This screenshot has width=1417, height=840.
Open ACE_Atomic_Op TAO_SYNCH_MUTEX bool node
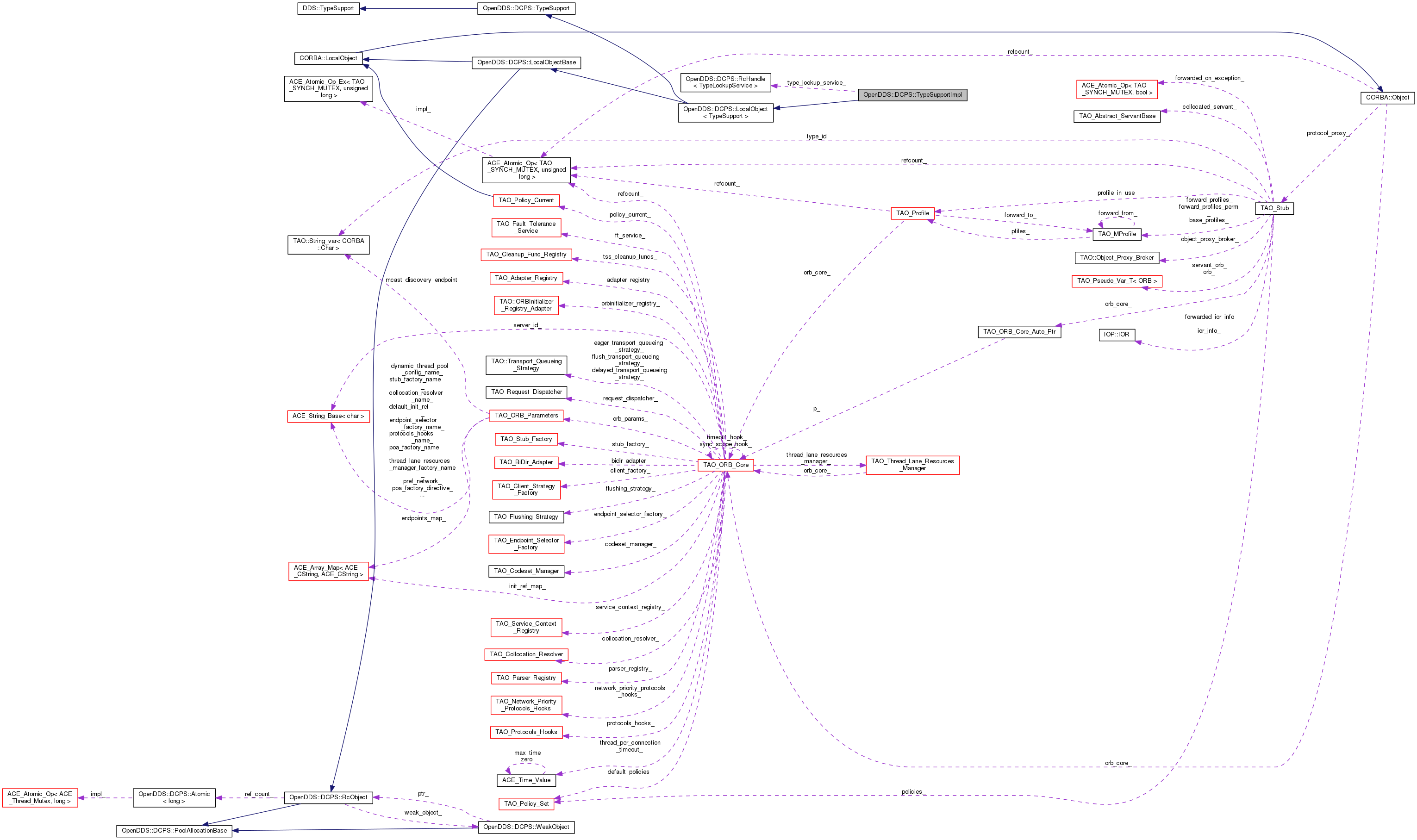[1117, 89]
